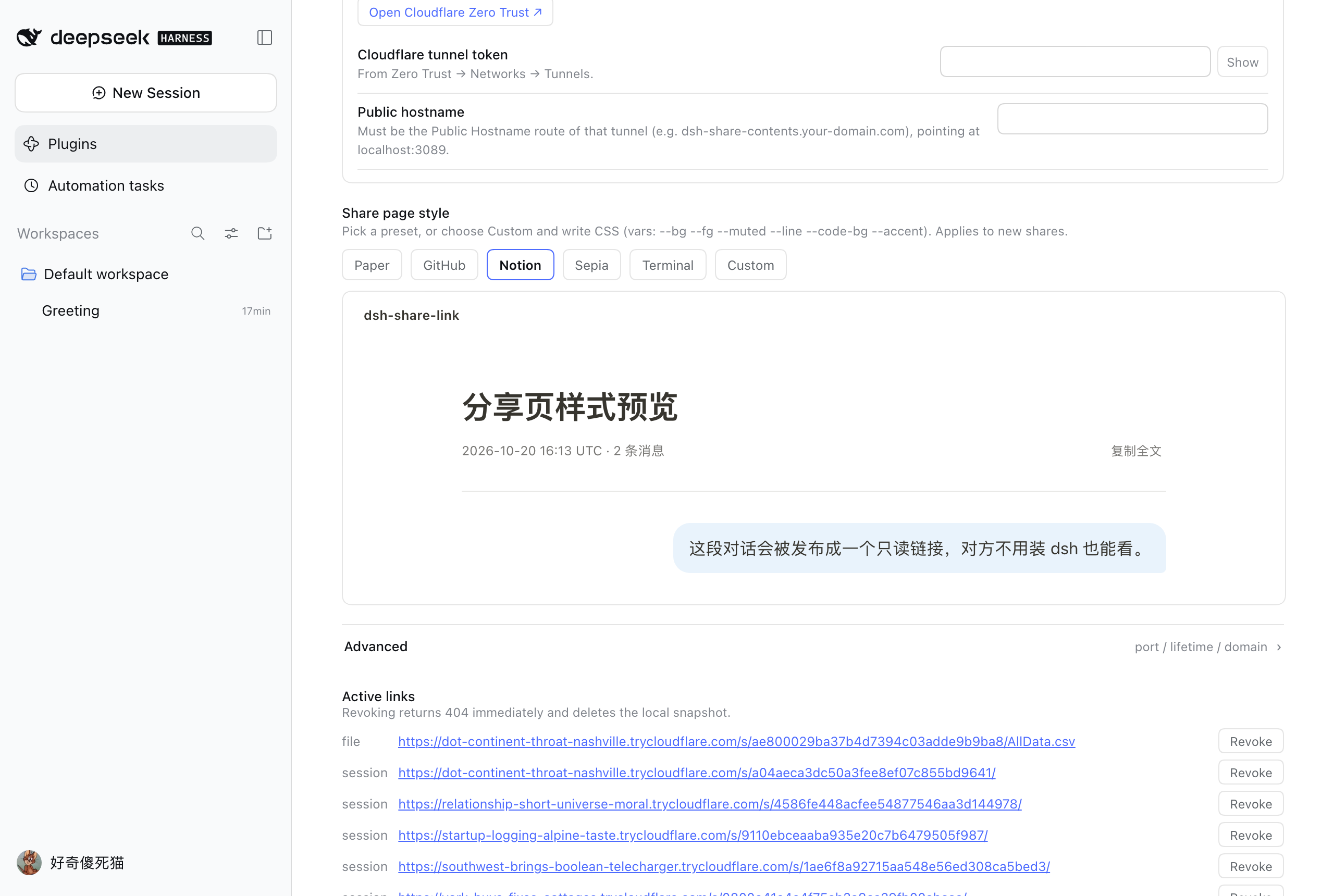Toggle the sidebar collapse icon
The height and width of the screenshot is (896, 1334).
[265, 38]
